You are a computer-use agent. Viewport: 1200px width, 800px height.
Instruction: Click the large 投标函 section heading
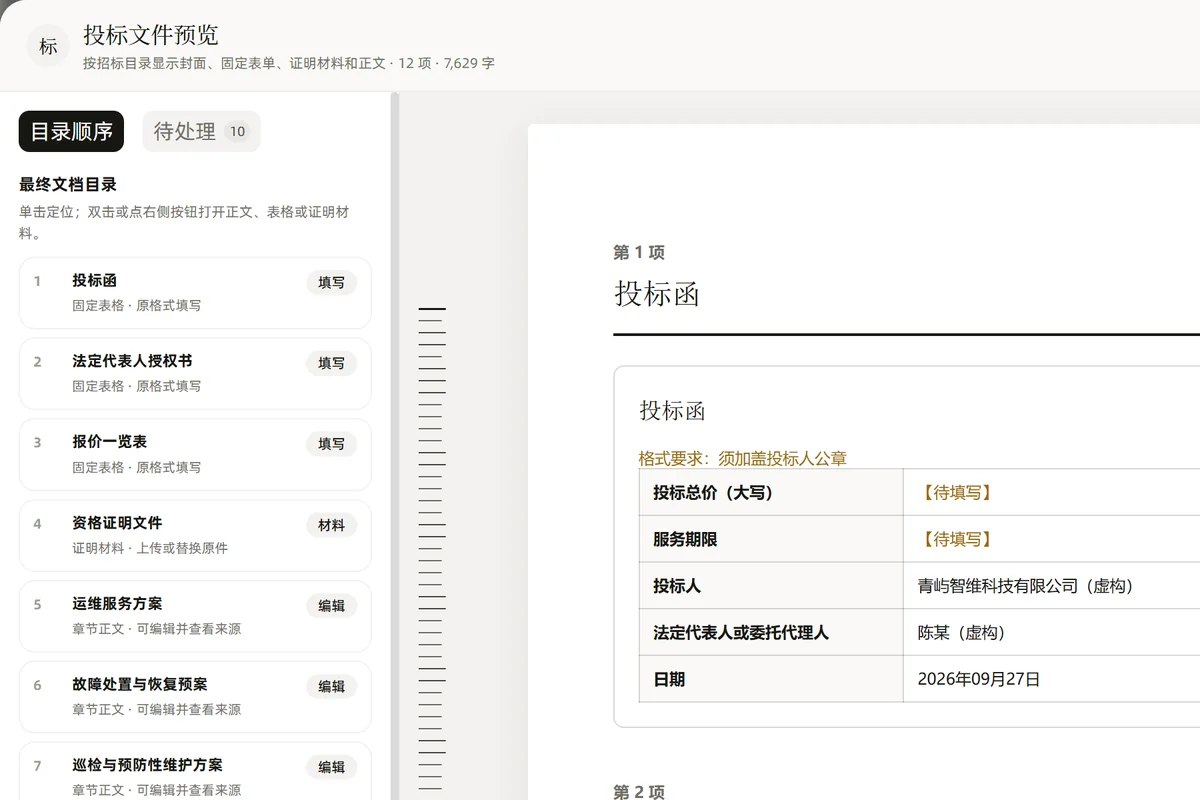(x=657, y=294)
